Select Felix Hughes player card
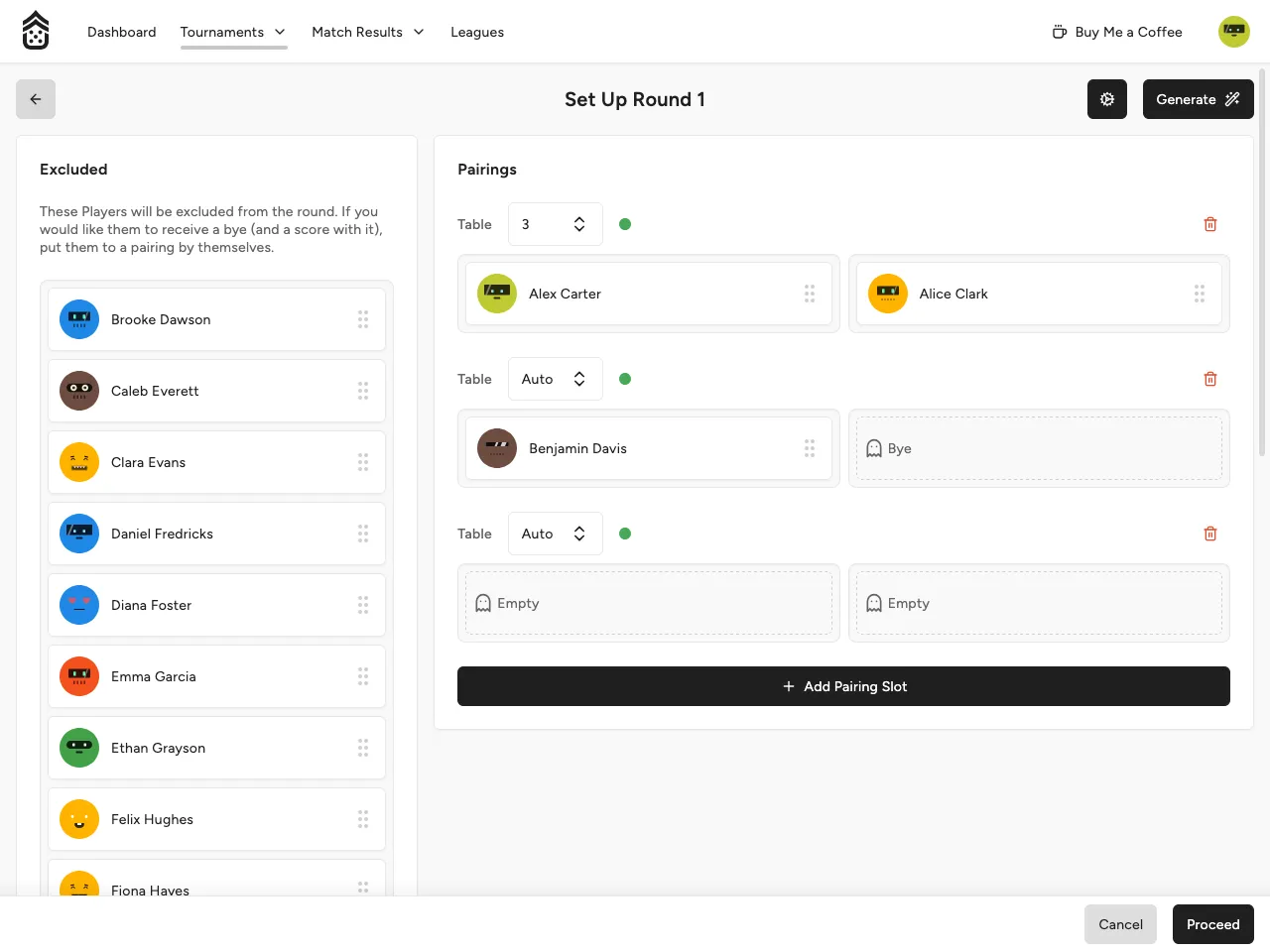 click(216, 819)
